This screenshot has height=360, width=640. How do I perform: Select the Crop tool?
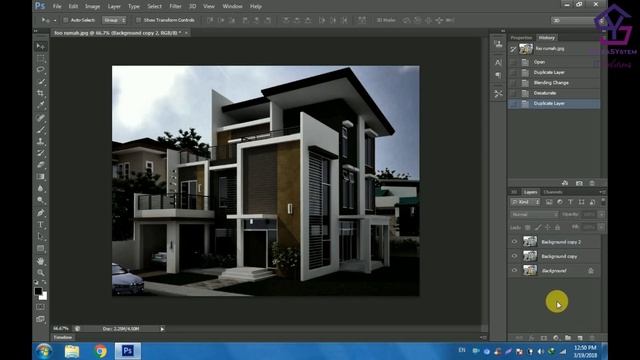(40, 93)
